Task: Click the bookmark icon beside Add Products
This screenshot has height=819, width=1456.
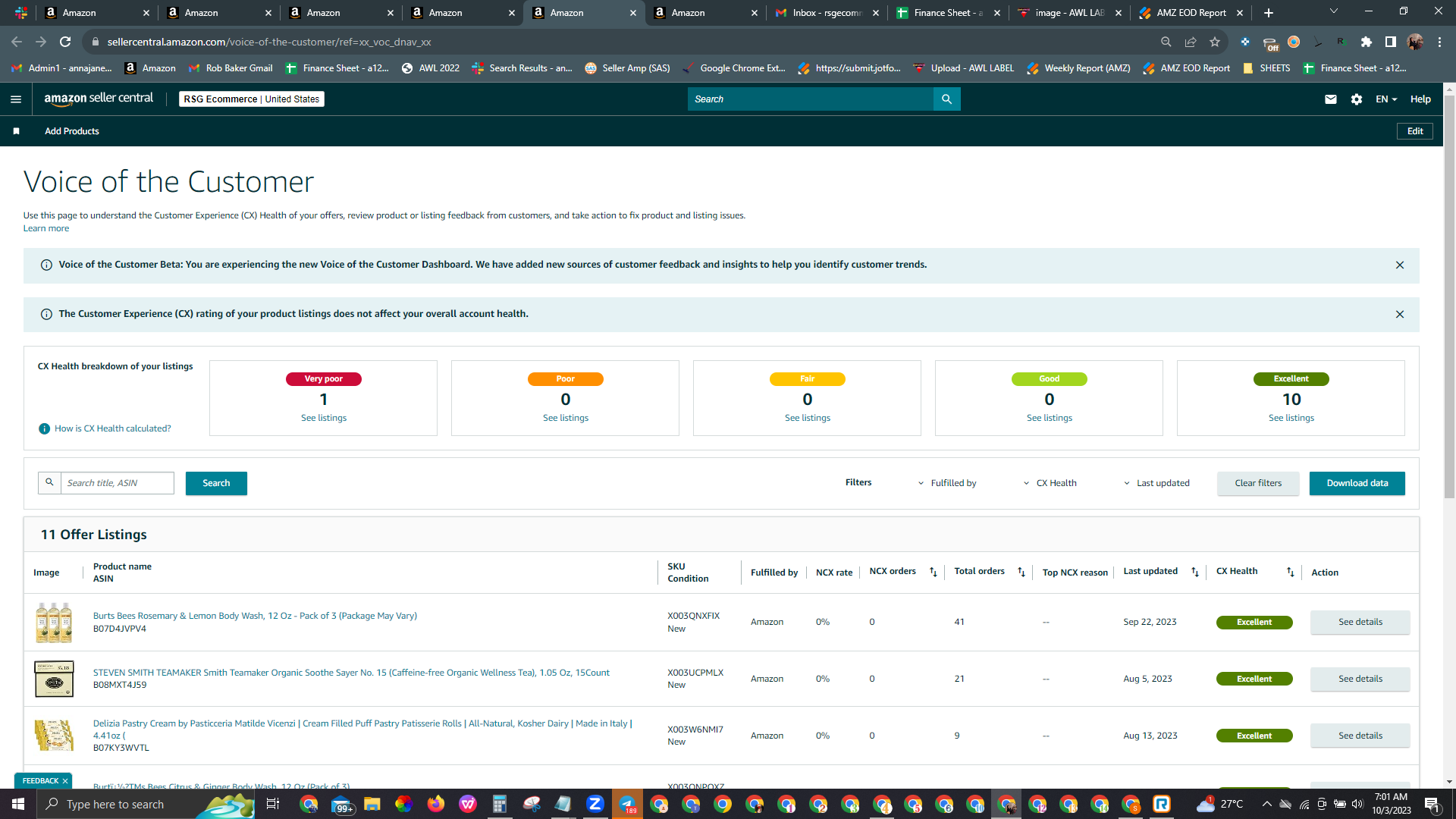Action: 16,131
